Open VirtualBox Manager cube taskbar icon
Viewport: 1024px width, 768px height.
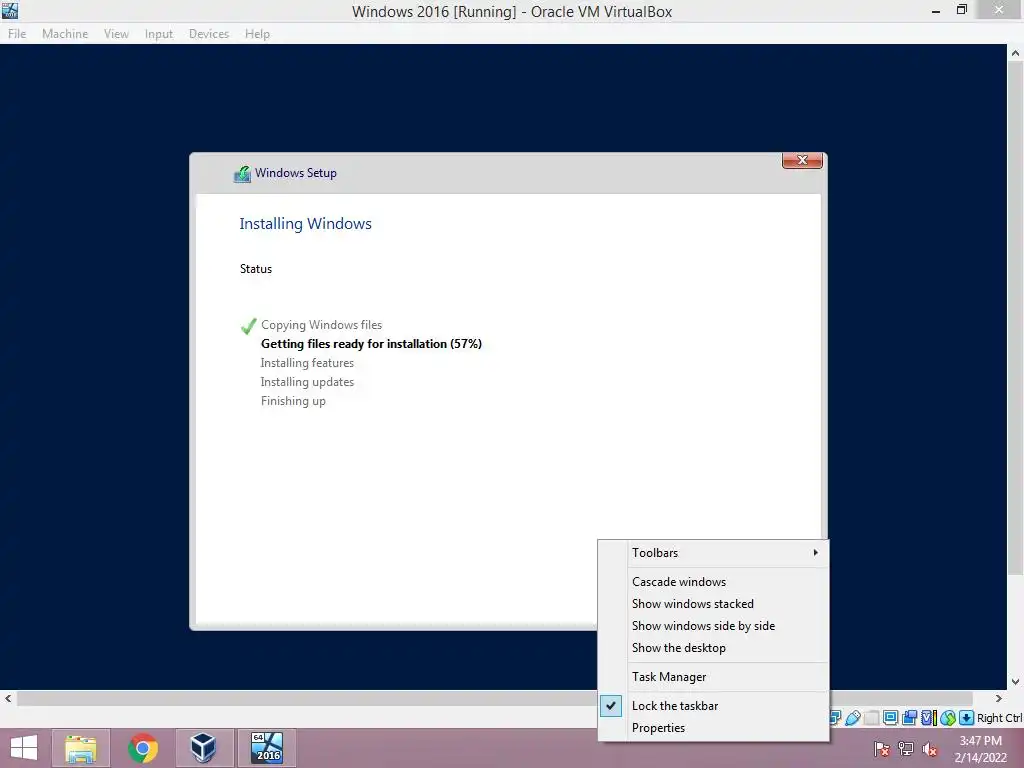pyautogui.click(x=204, y=748)
